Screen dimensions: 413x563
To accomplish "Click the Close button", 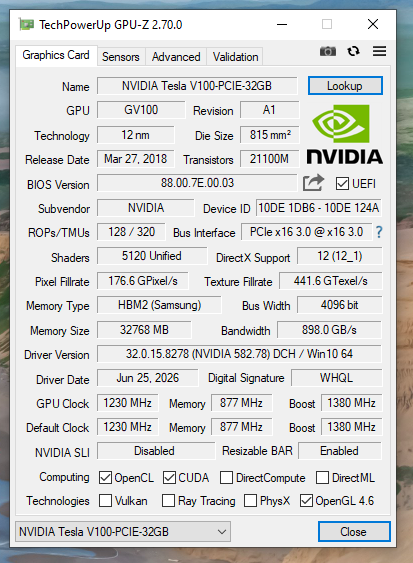I will click(354, 531).
